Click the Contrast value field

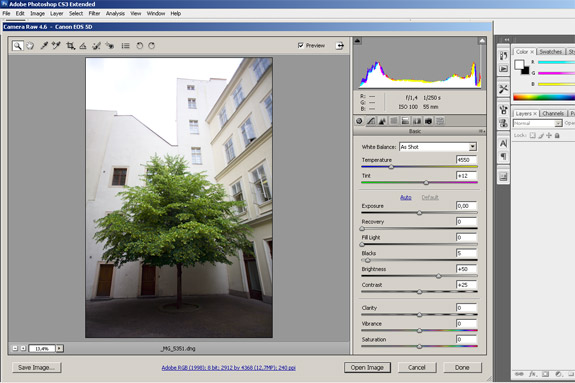[466, 285]
